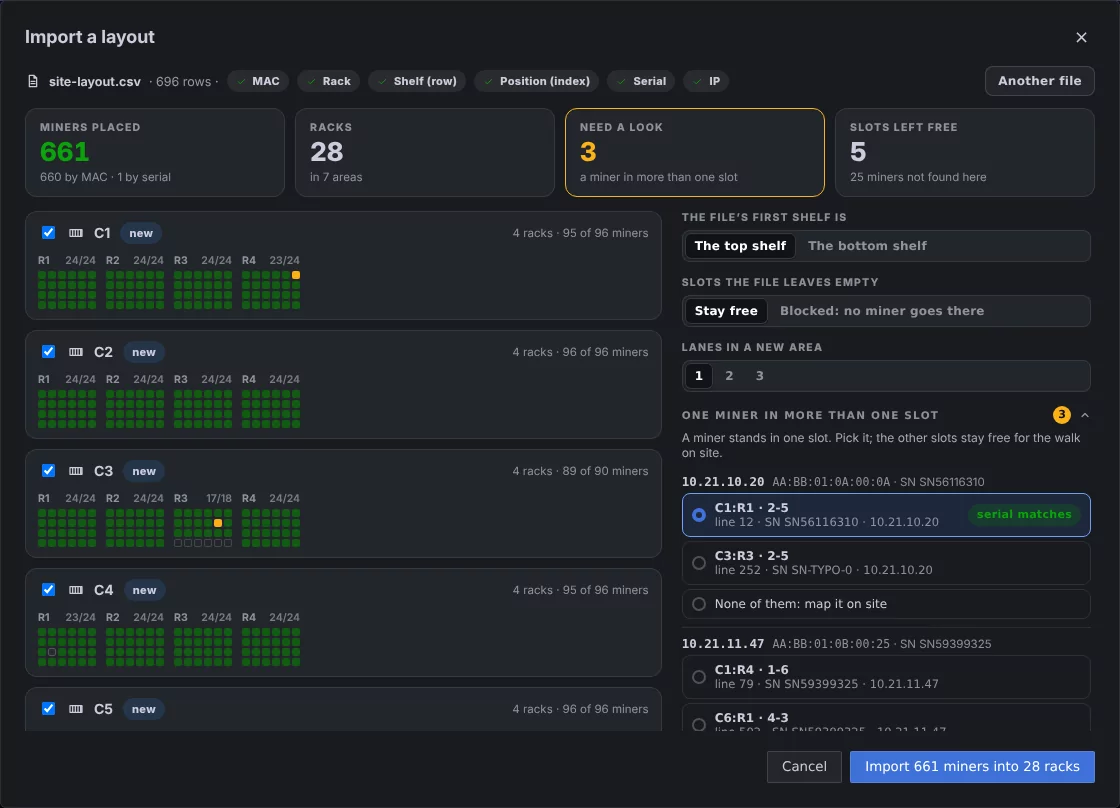The width and height of the screenshot is (1120, 808).
Task: Close the Import a layout dialog
Action: click(1081, 37)
